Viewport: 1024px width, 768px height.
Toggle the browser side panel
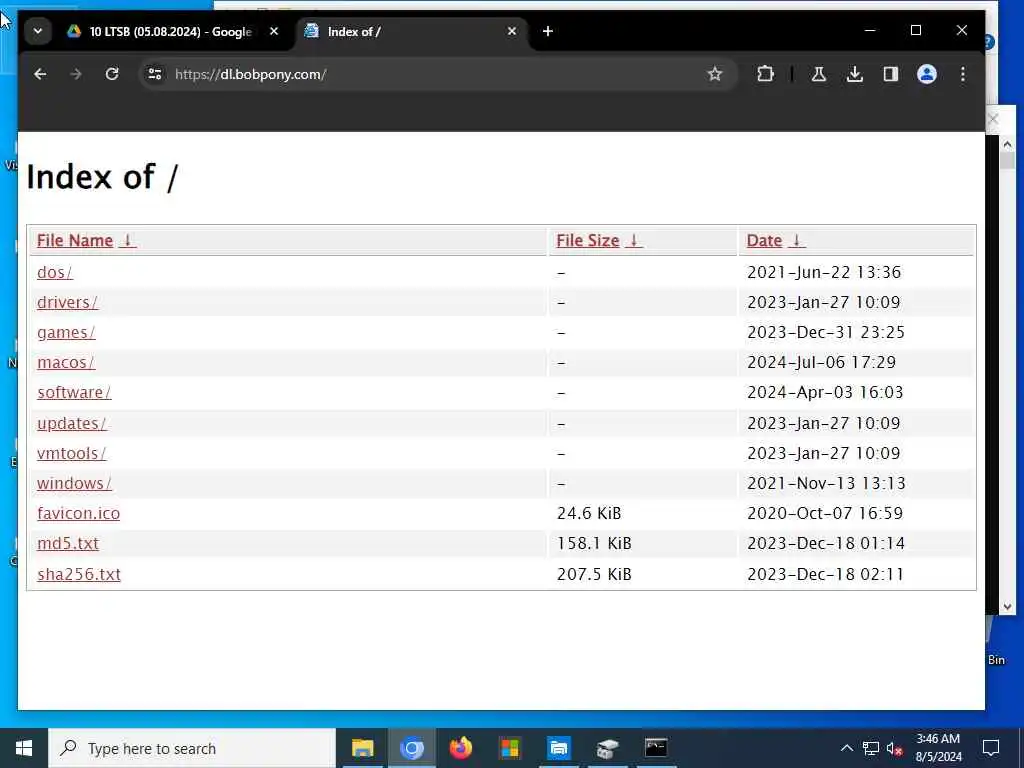coord(891,74)
